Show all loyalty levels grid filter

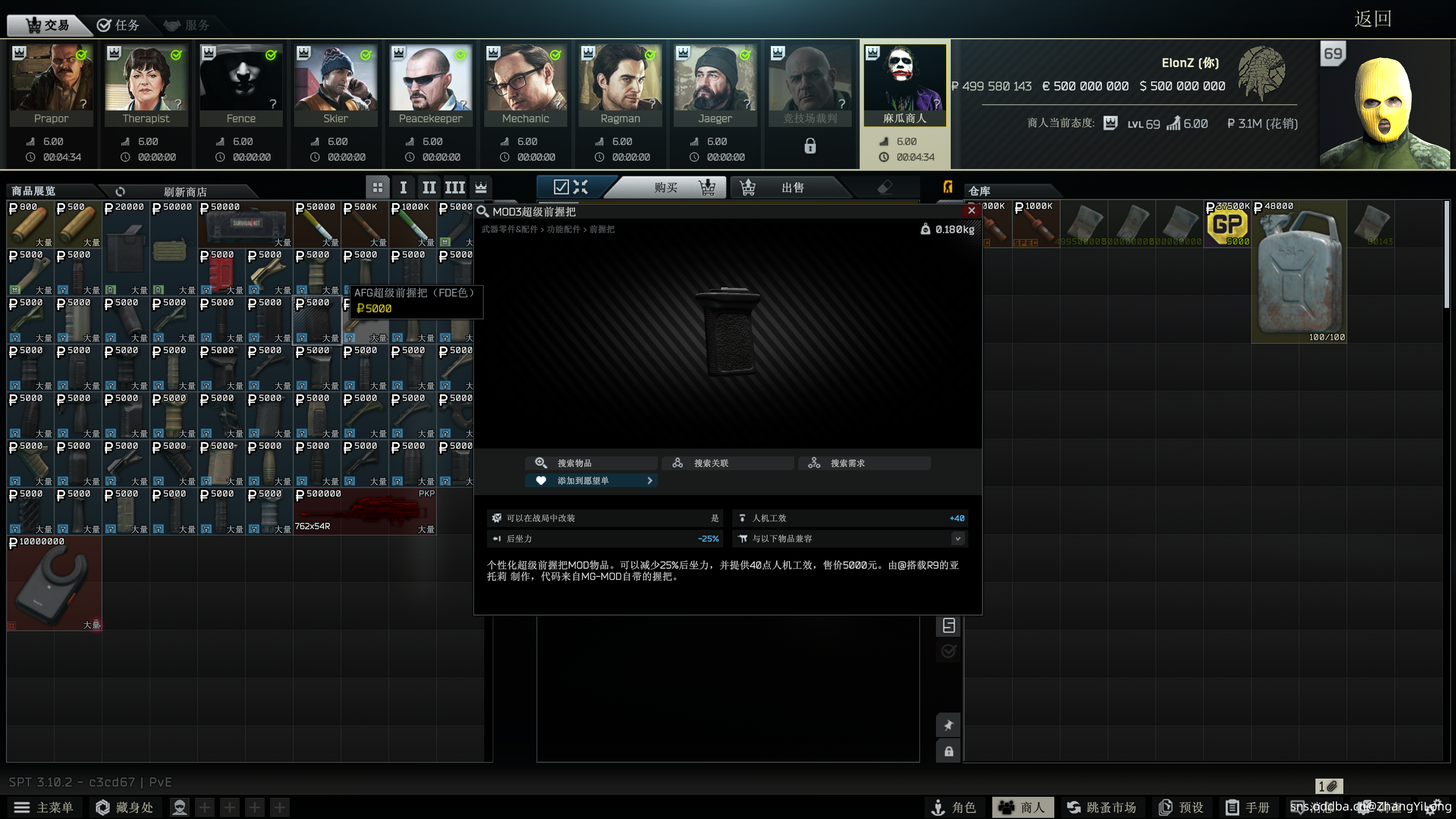377,188
